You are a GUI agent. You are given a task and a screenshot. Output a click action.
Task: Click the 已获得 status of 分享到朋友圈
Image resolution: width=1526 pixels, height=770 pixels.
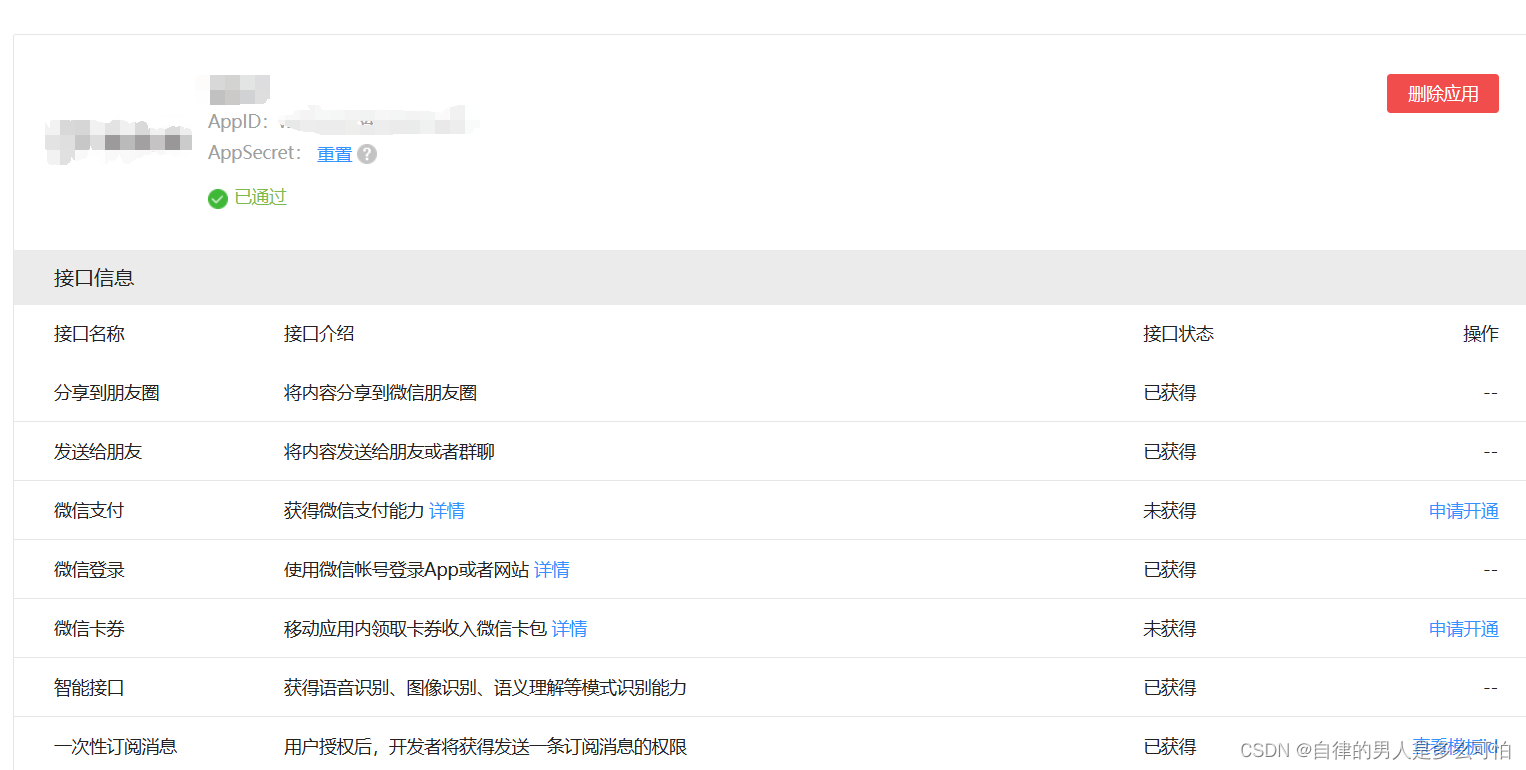coord(1170,393)
